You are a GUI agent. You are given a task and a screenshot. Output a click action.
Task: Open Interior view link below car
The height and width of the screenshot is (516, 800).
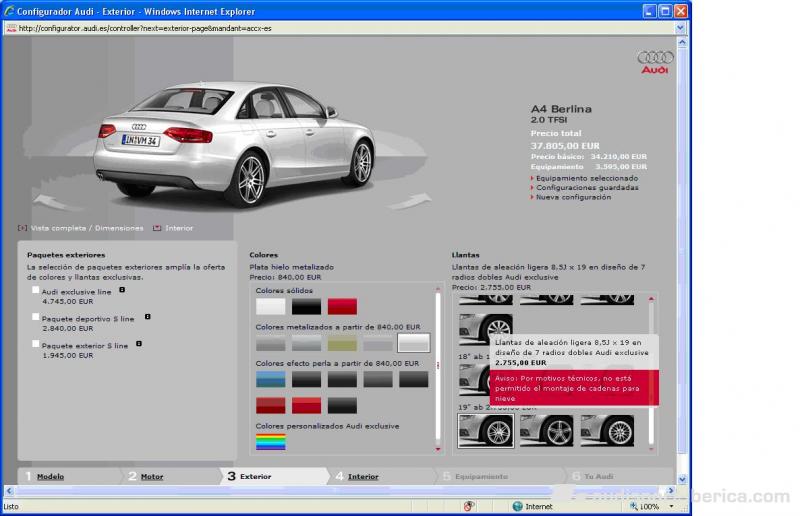[179, 228]
